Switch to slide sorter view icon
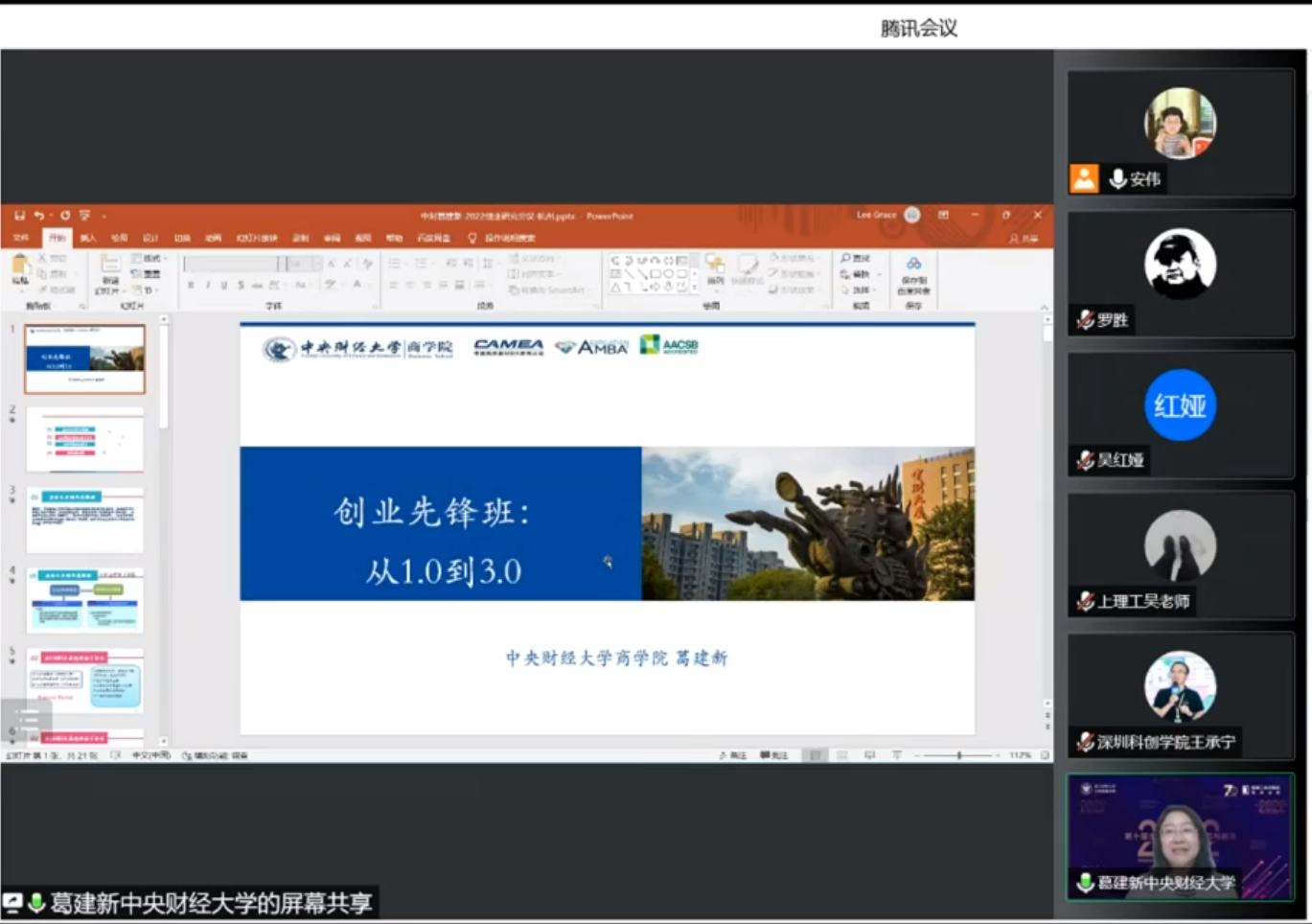Screen dimensions: 1312x924 842,755
